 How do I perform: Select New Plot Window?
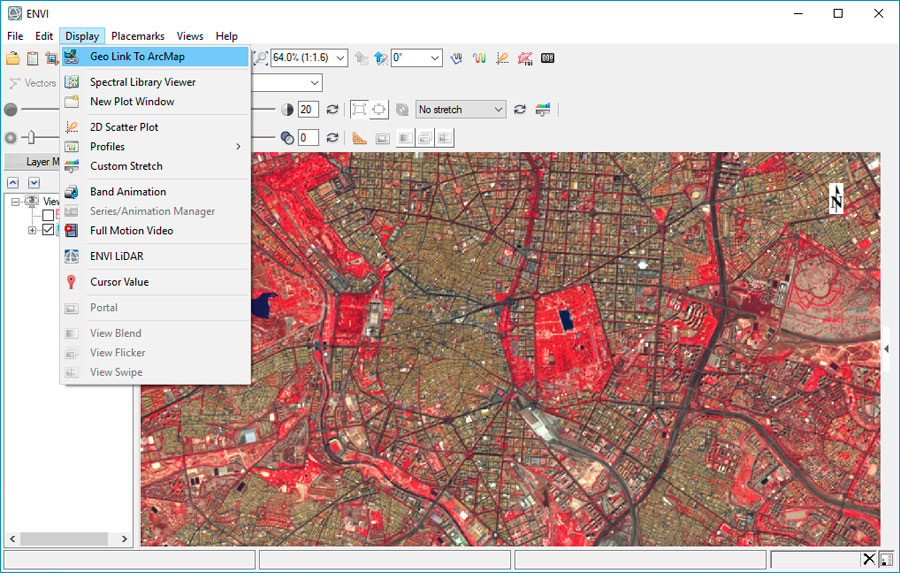156,102
